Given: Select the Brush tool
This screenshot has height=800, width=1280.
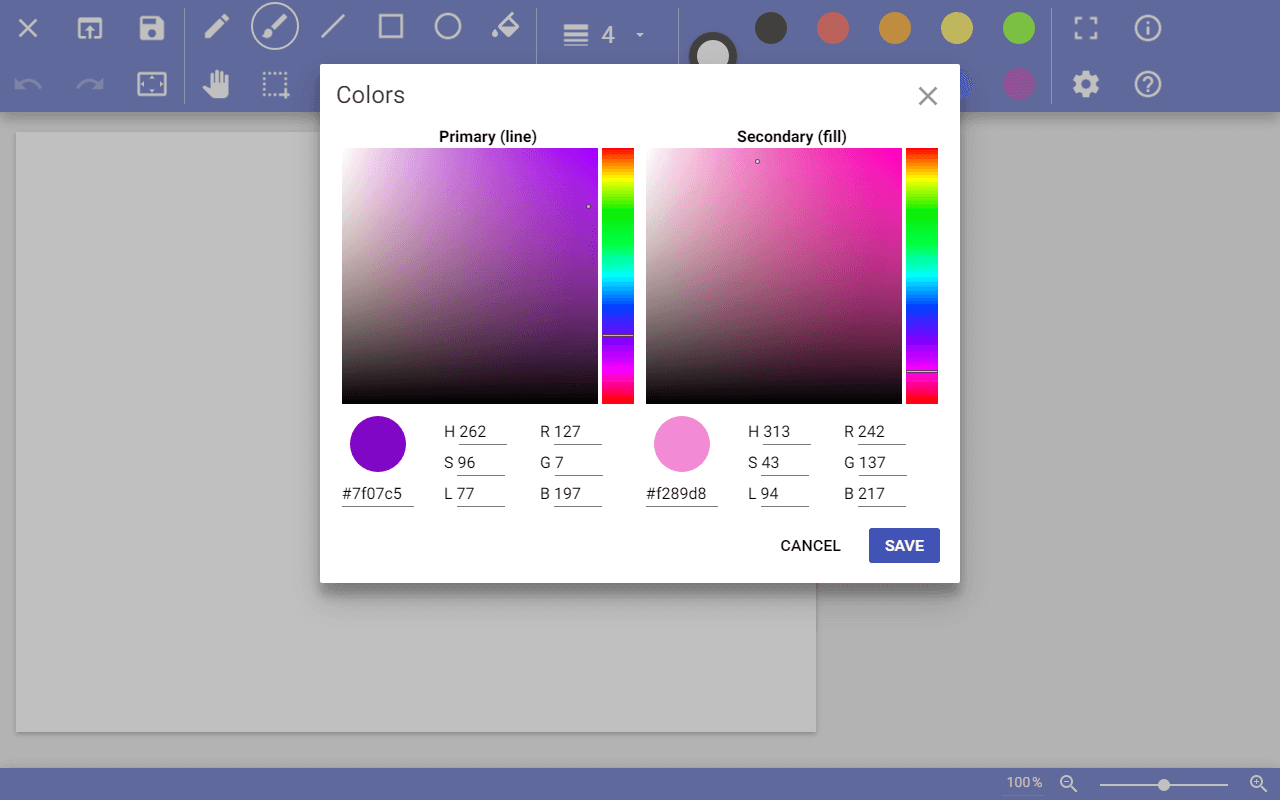Looking at the screenshot, I should 275,28.
